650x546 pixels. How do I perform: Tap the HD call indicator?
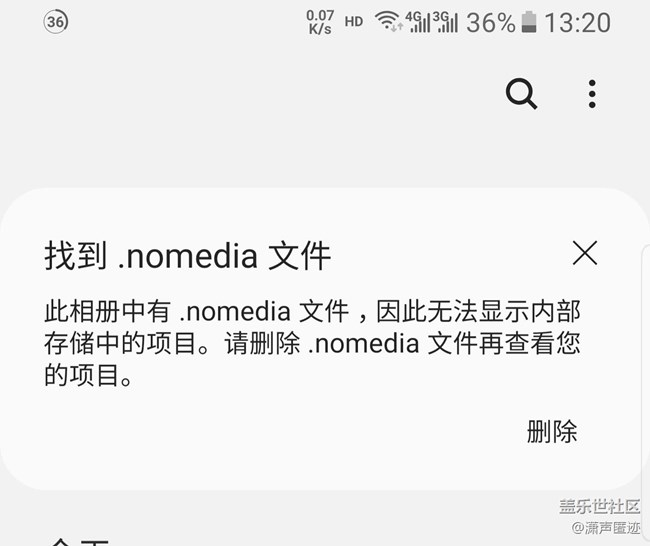coord(354,22)
